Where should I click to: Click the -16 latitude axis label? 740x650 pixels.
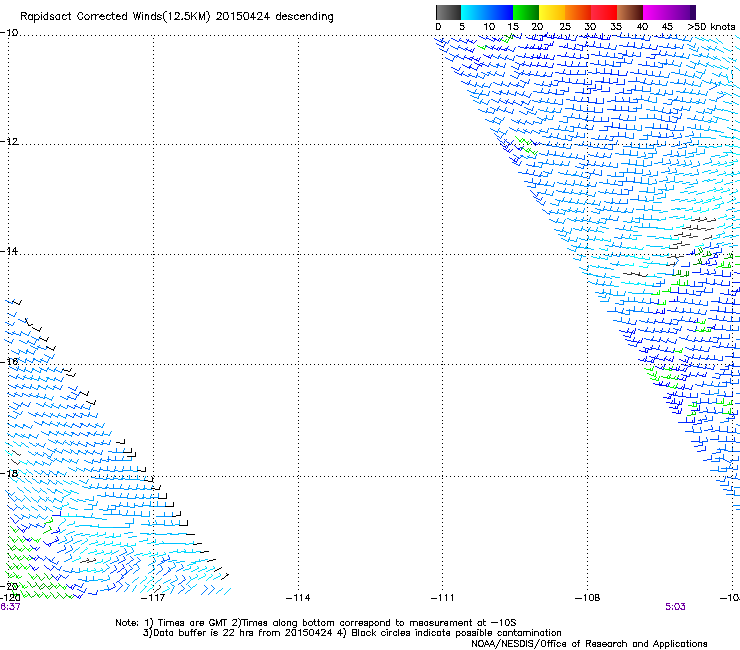point(9,362)
